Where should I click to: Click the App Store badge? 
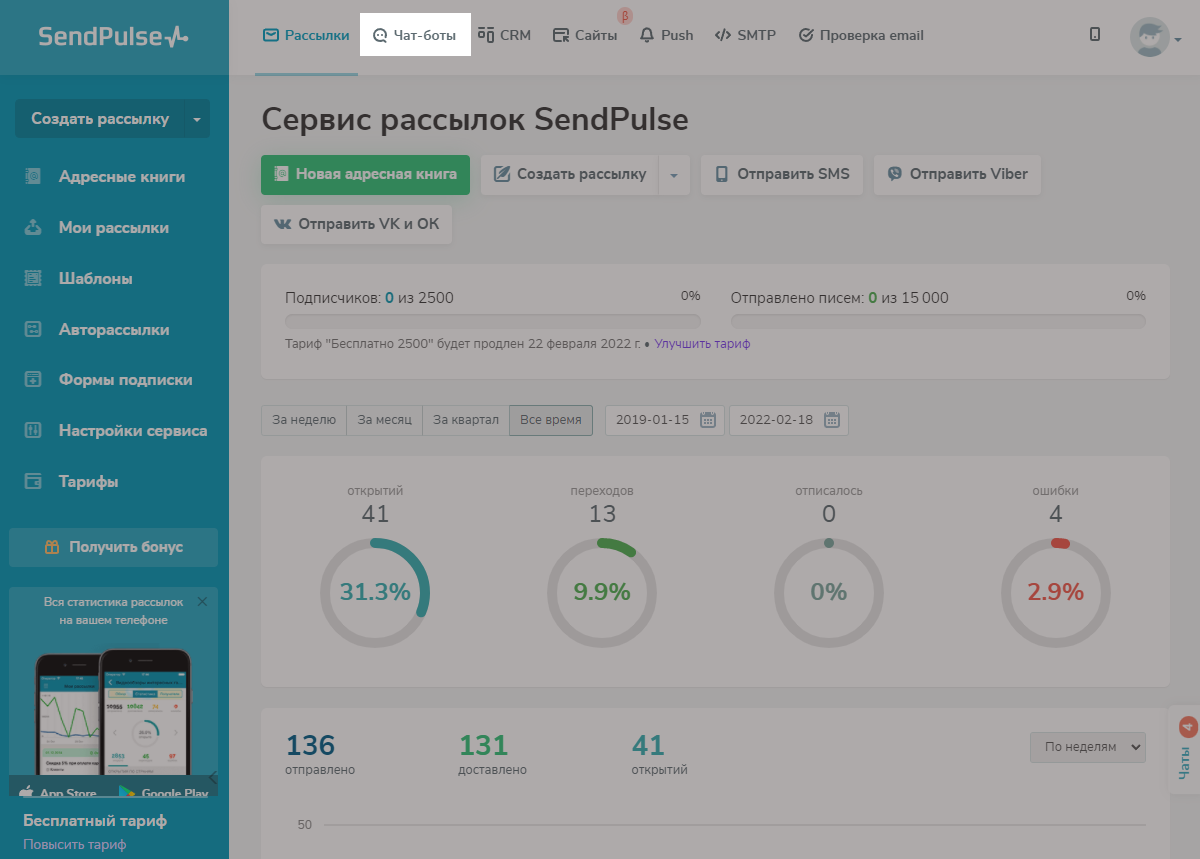tap(59, 791)
